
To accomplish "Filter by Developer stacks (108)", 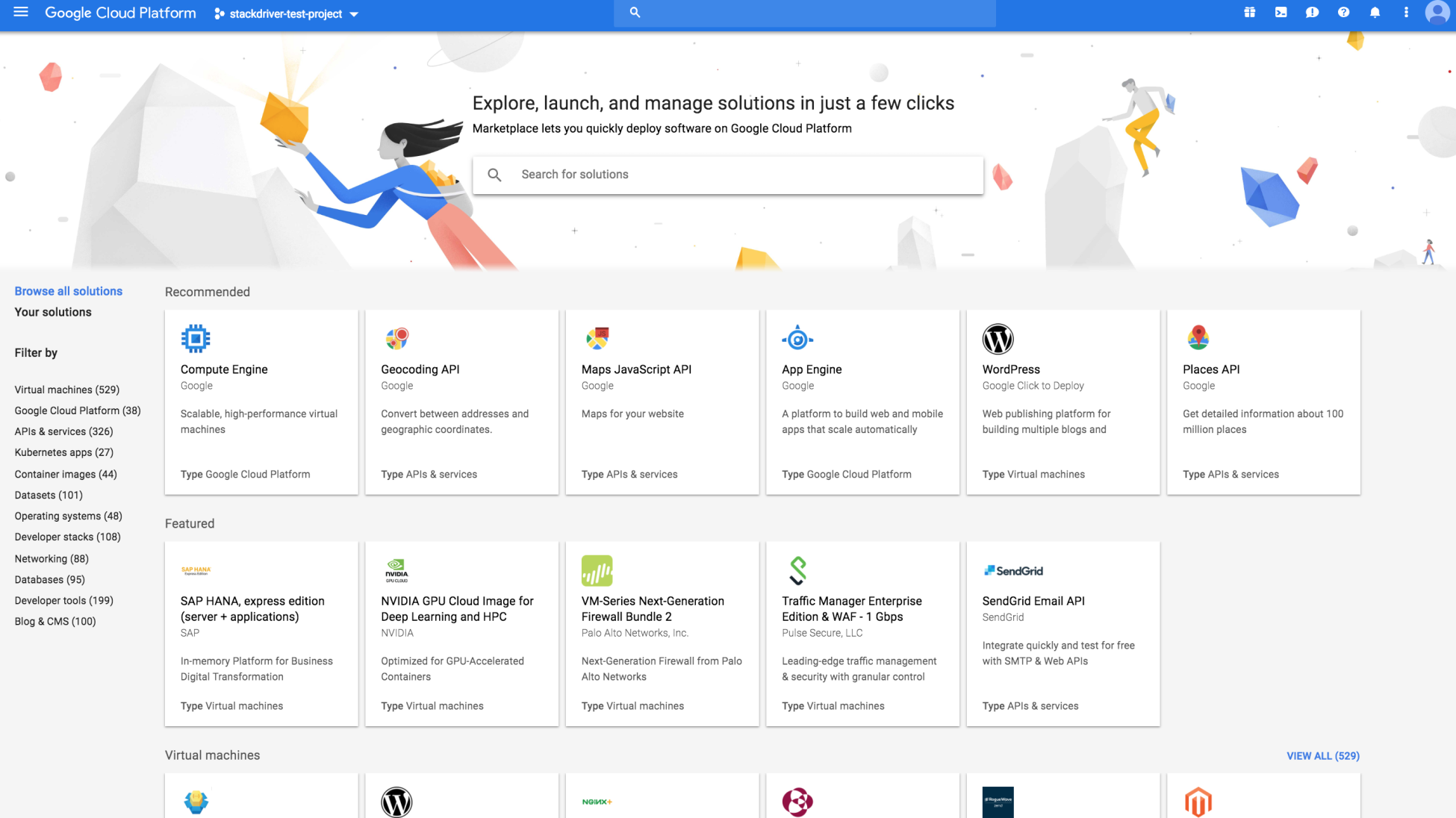I will (68, 537).
